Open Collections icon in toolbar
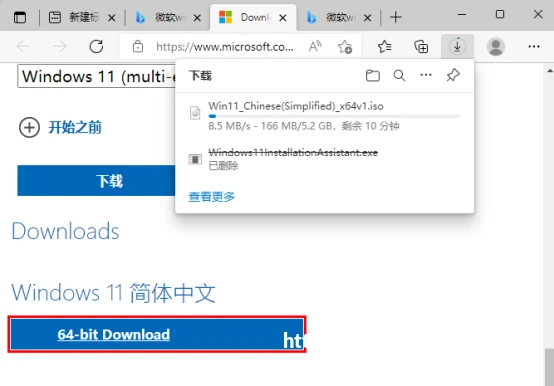 coord(421,46)
